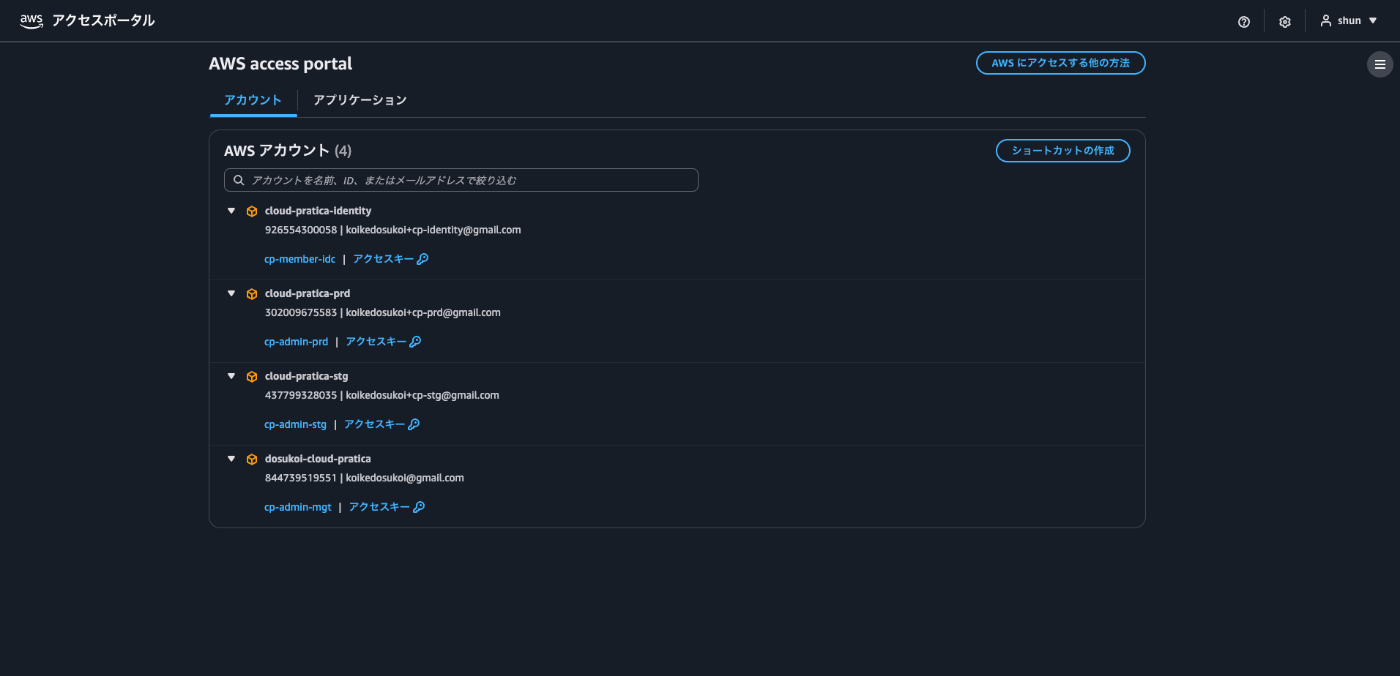
Task: Click the account ID 437799328035 line
Action: (x=381, y=395)
